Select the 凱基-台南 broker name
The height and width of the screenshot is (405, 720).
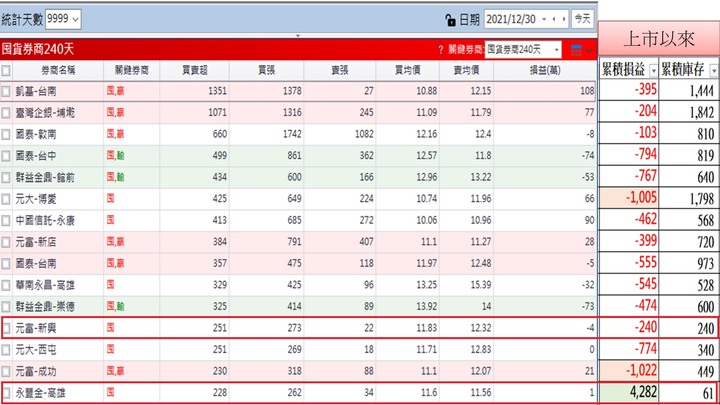pos(36,91)
